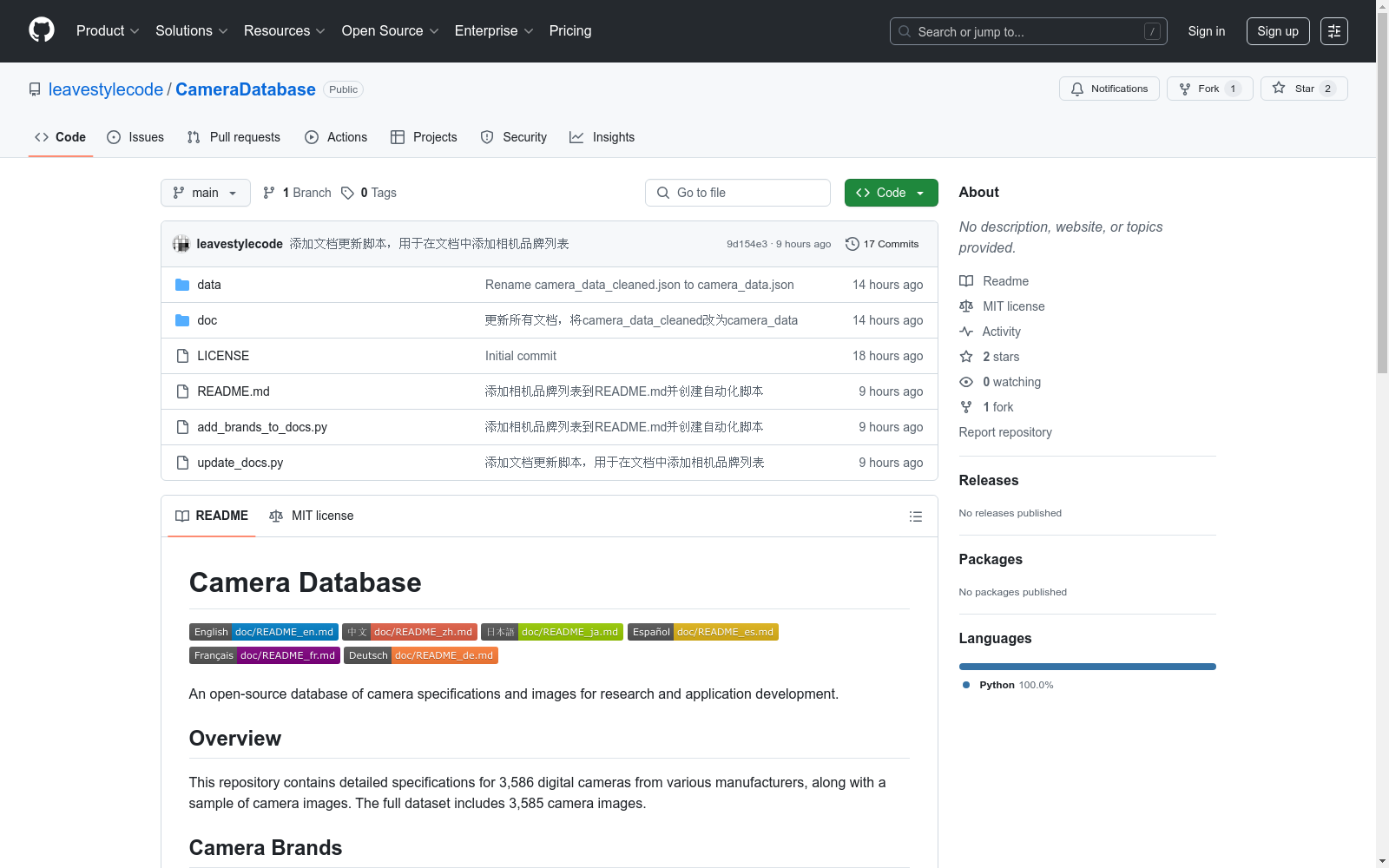Click the scales icon beside MIT license
The width and height of the screenshot is (1389, 868).
click(966, 306)
